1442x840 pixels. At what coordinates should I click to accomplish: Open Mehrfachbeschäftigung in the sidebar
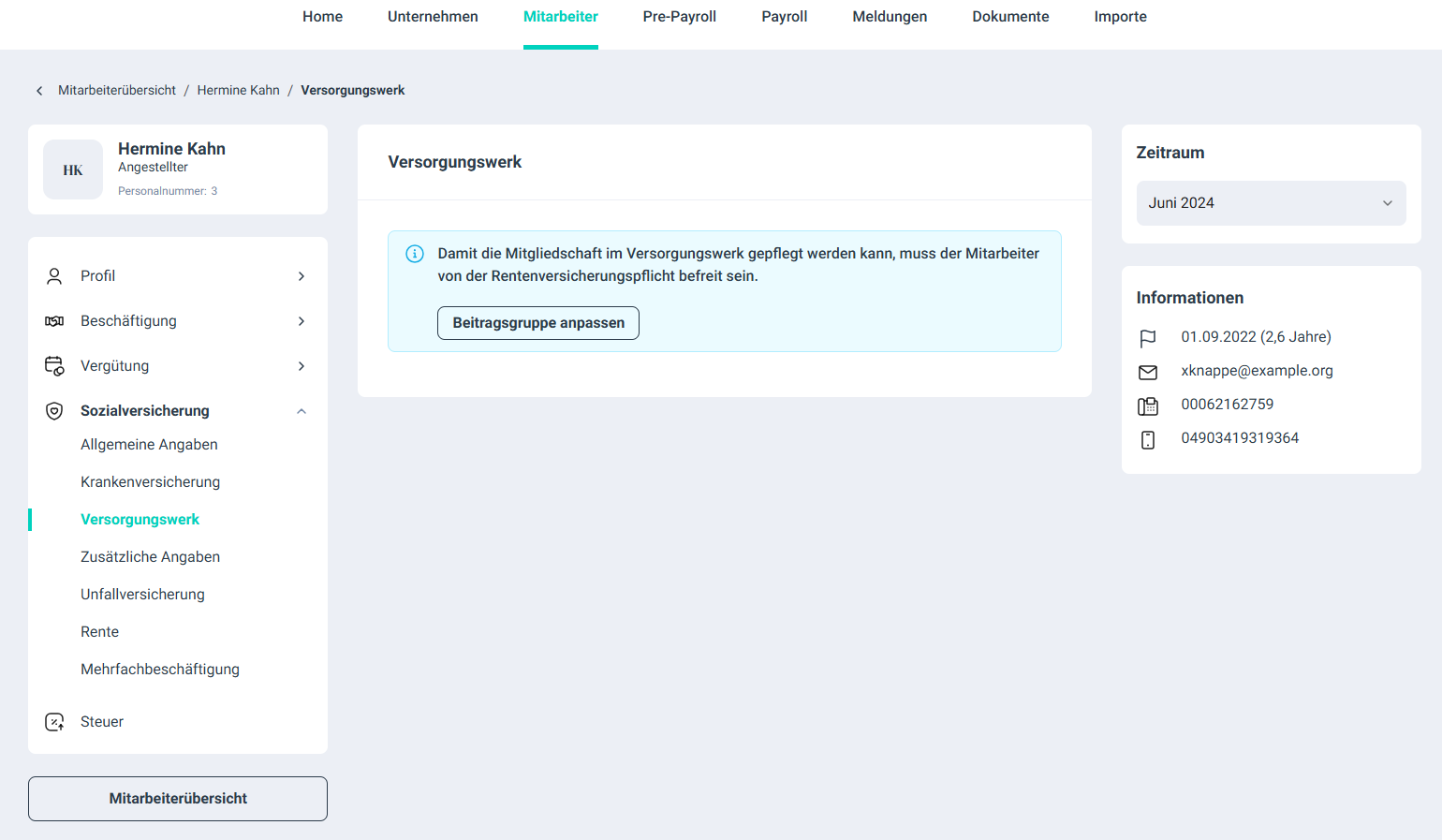(x=160, y=670)
